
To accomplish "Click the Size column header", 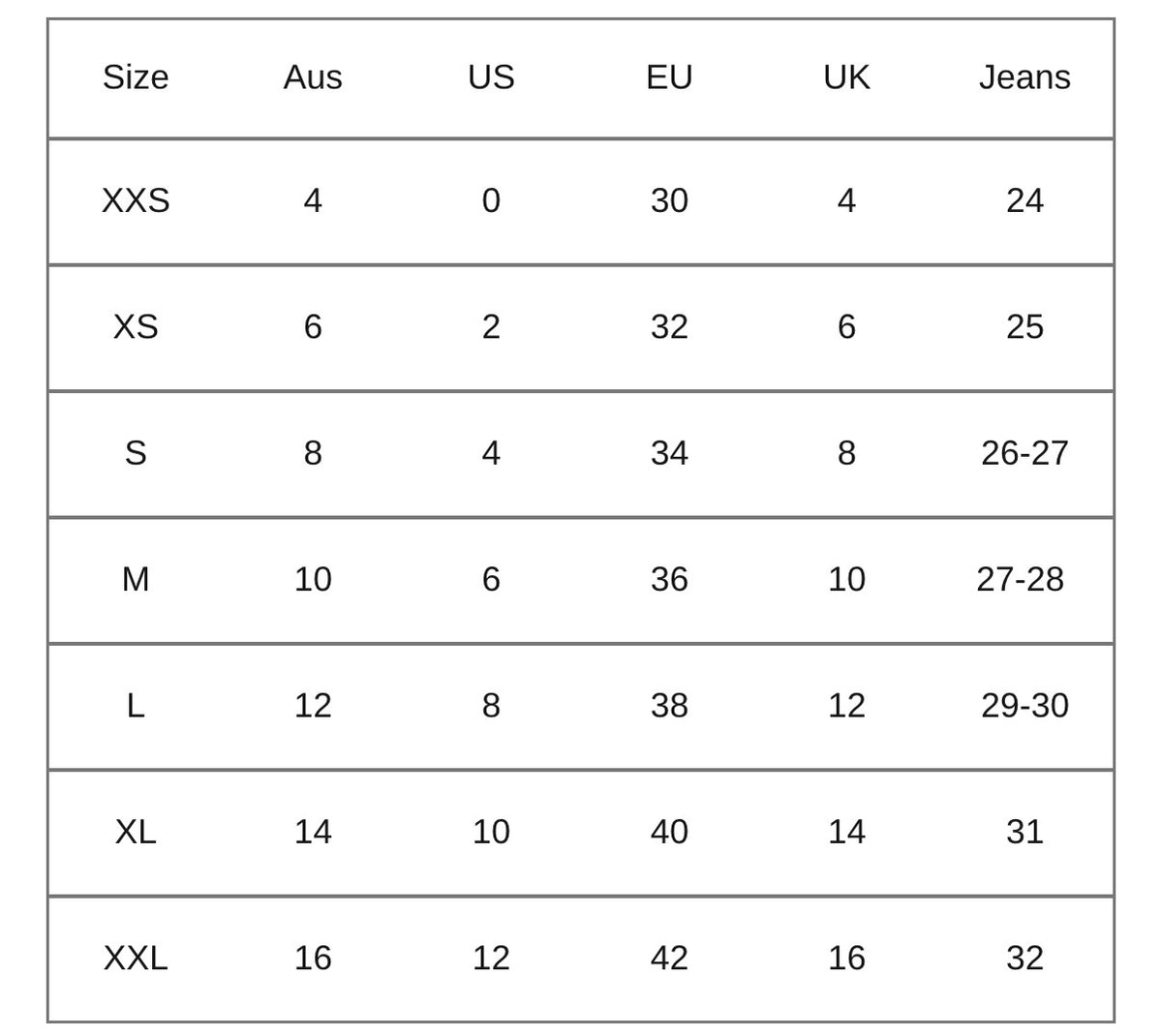I will pos(136,77).
